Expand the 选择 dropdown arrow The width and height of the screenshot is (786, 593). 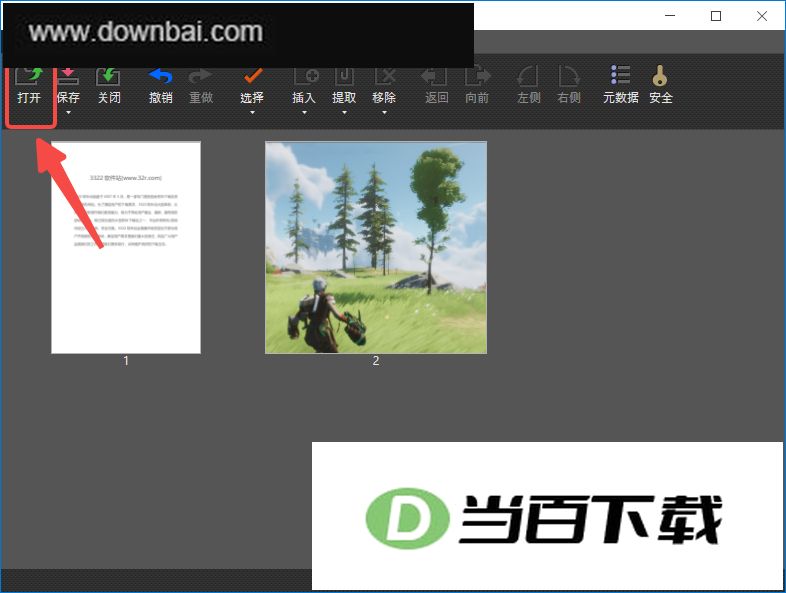(x=252, y=113)
